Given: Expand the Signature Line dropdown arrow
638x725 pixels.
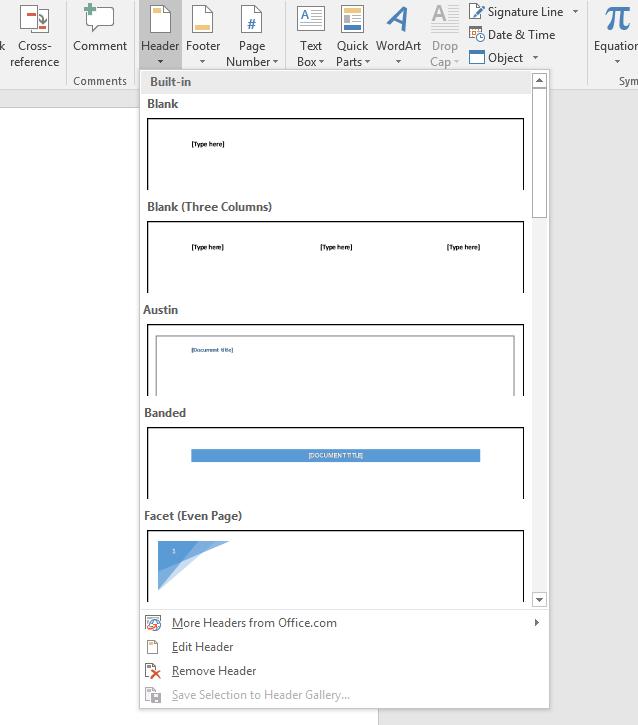Looking at the screenshot, I should click(576, 12).
